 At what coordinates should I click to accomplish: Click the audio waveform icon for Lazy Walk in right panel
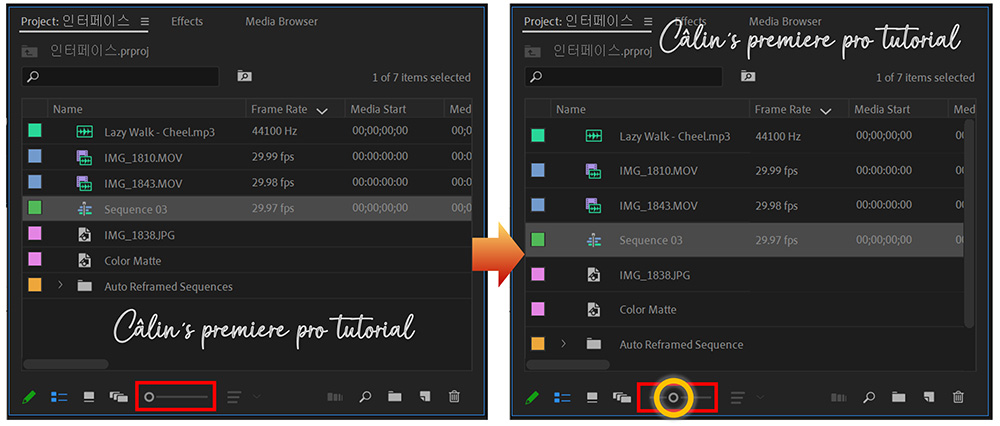[x=594, y=136]
